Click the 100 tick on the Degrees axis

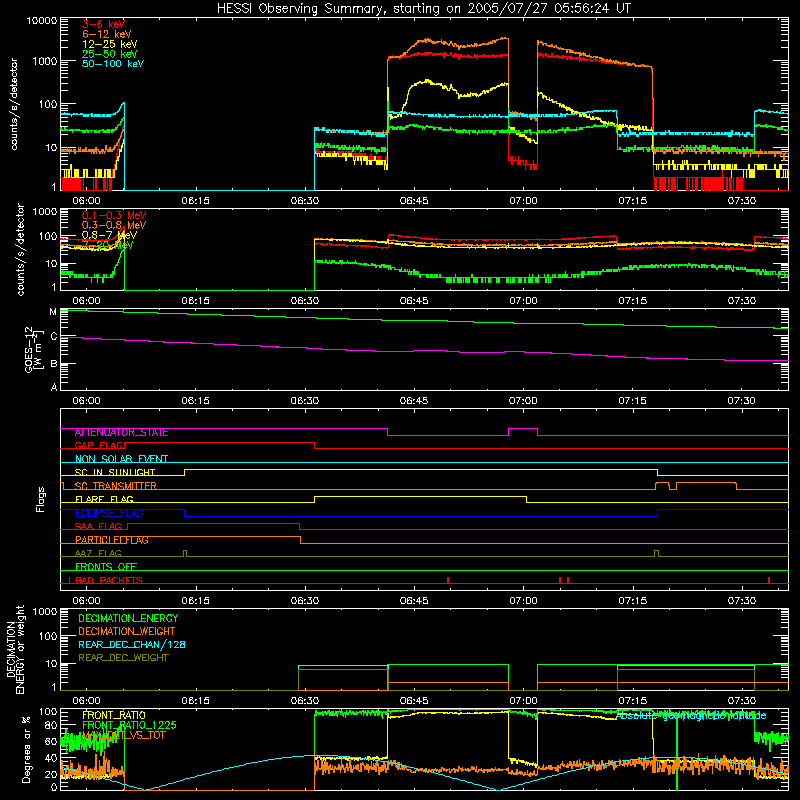(x=48, y=712)
